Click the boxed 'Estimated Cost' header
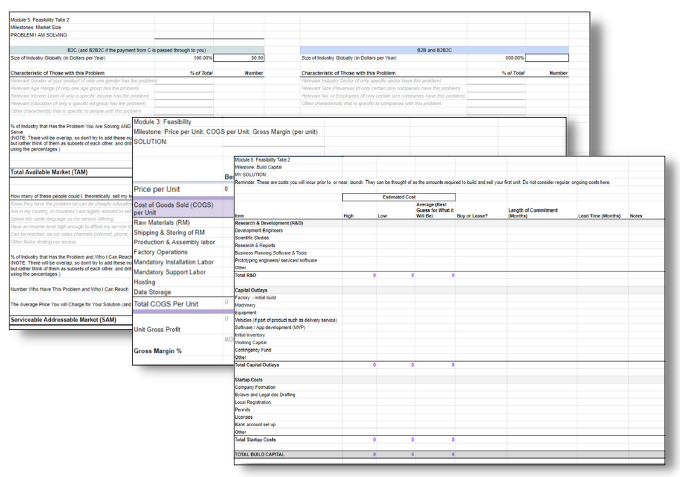Image resolution: width=680 pixels, height=477 pixels. (x=399, y=197)
